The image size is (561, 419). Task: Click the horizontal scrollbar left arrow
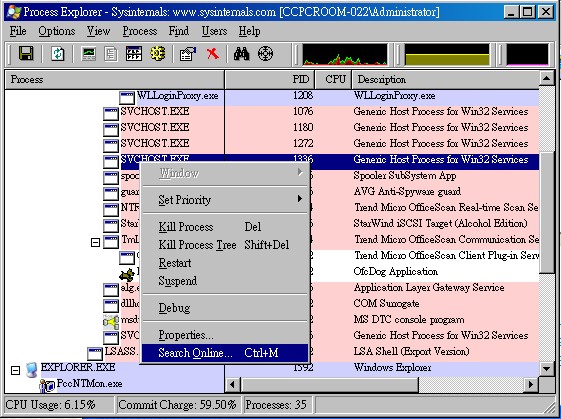tap(233, 385)
